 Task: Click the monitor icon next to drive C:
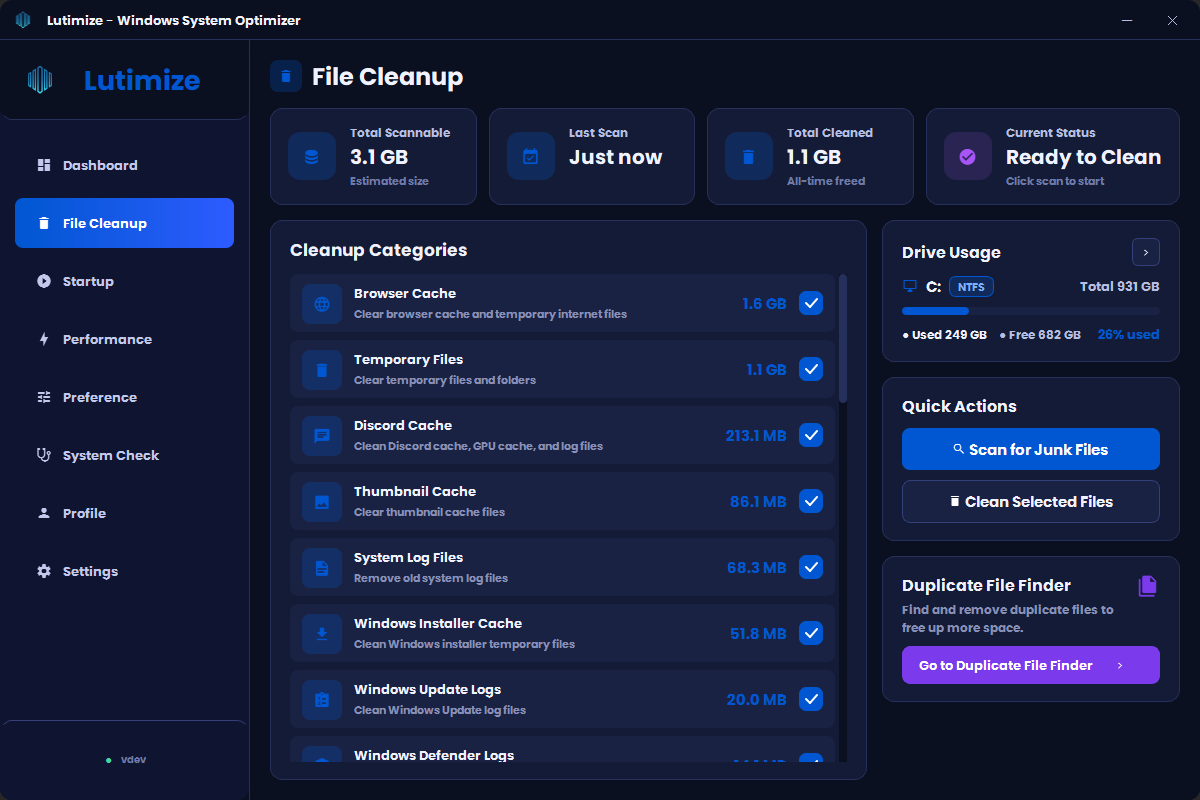click(x=910, y=287)
